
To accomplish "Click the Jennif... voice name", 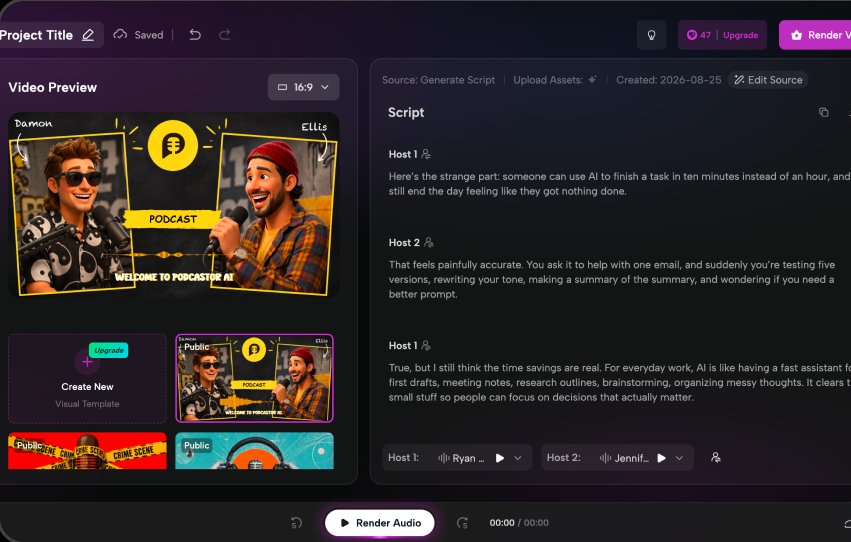I will [x=632, y=458].
